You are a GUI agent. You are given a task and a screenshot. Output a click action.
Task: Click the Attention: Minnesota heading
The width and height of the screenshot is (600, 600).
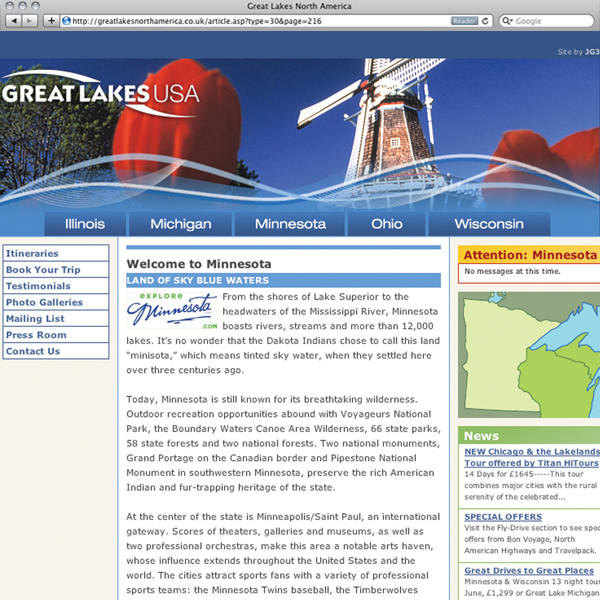coord(530,255)
